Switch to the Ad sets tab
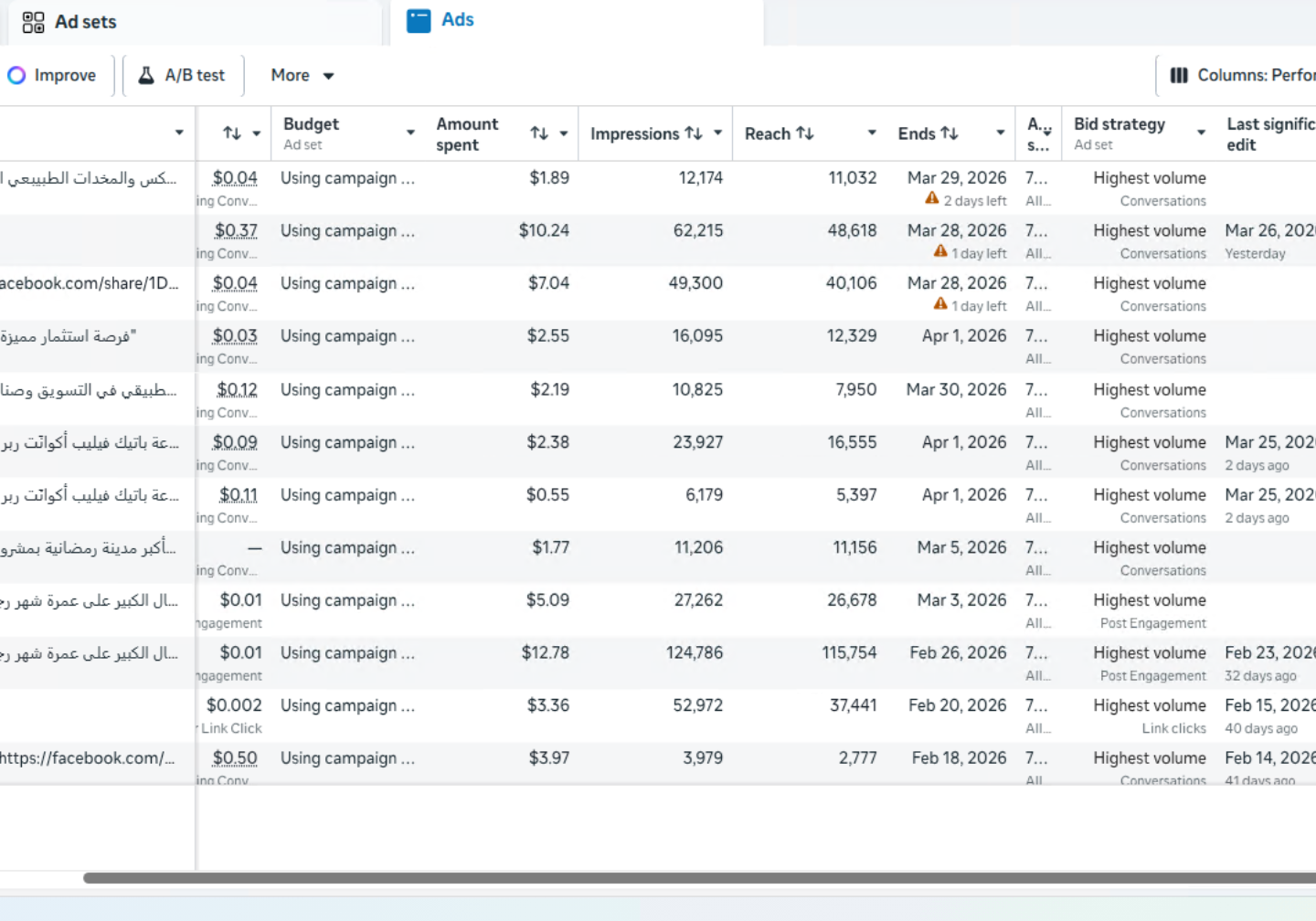The width and height of the screenshot is (1316, 921). pos(85,22)
